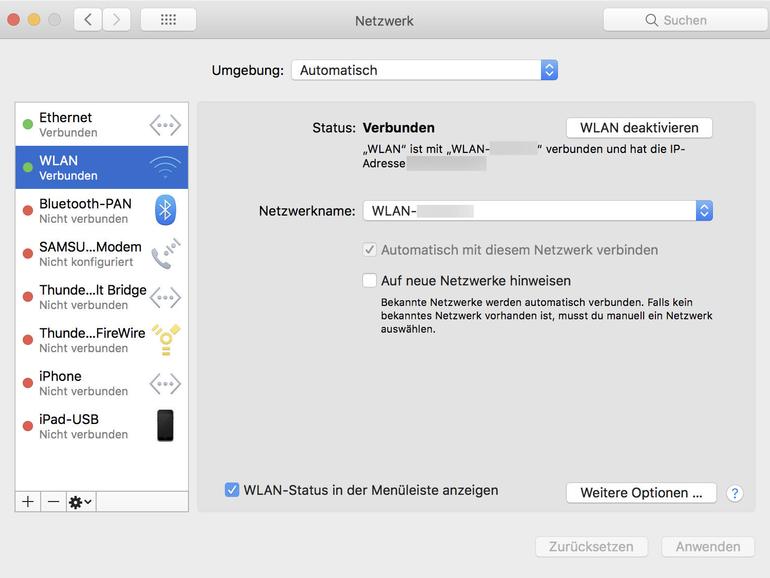770x578 pixels.
Task: Toggle 'WLAN-Status in der Menüleiste anzeigen'
Action: click(x=232, y=490)
